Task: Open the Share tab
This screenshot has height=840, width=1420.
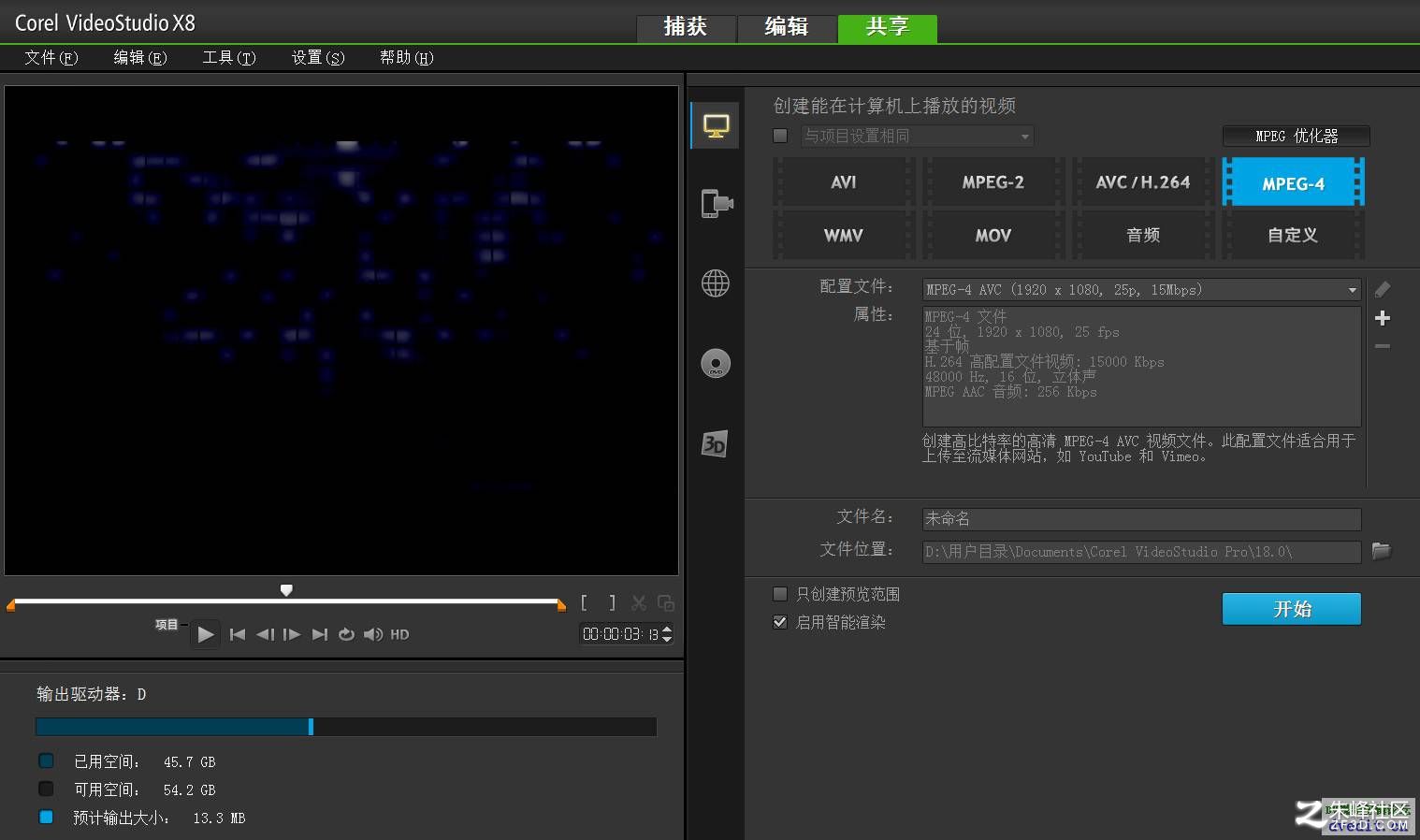Action: (888, 27)
